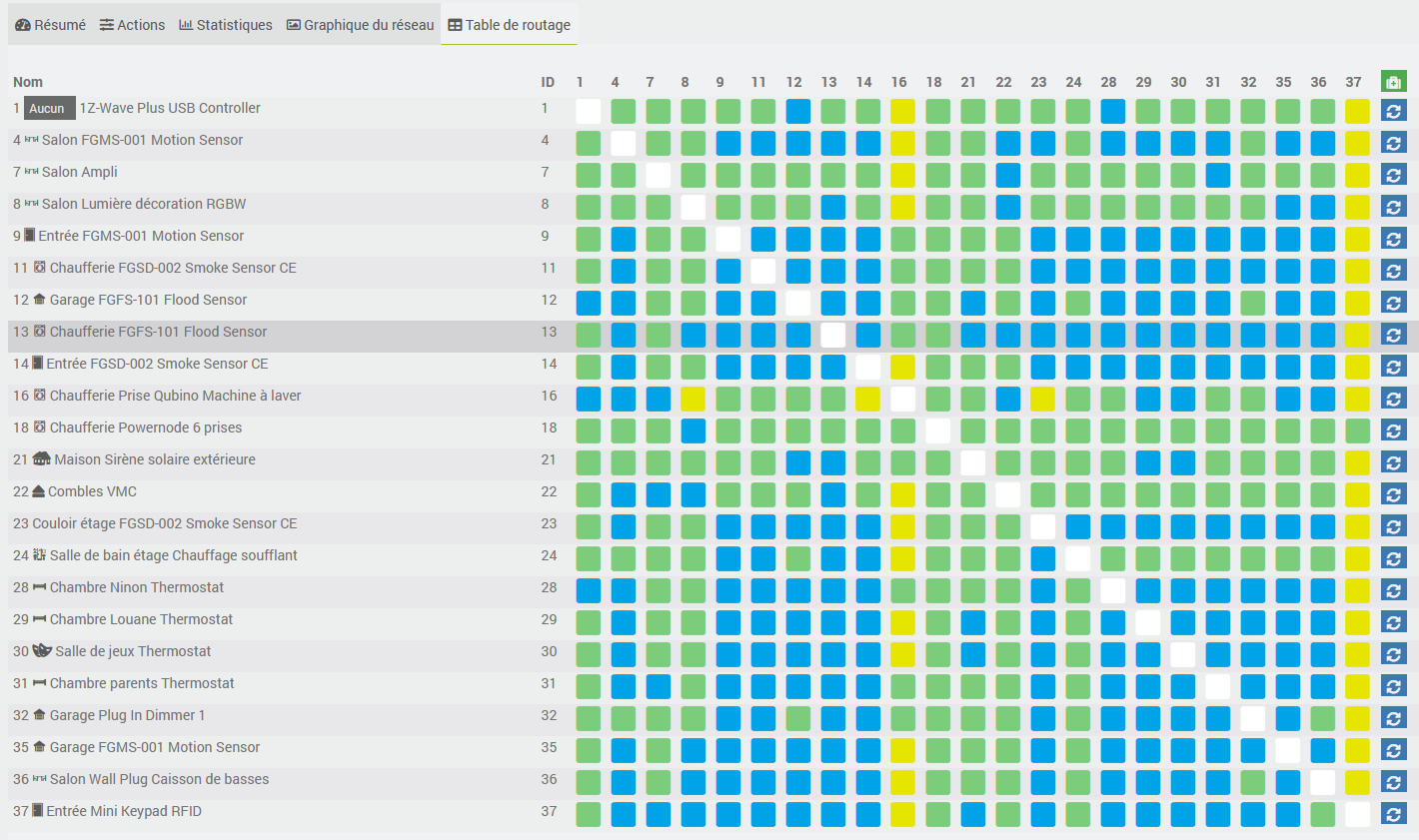Click Garage FGMS-001 Motion Sensor name
Screen dimensions: 1419x840
point(155,747)
